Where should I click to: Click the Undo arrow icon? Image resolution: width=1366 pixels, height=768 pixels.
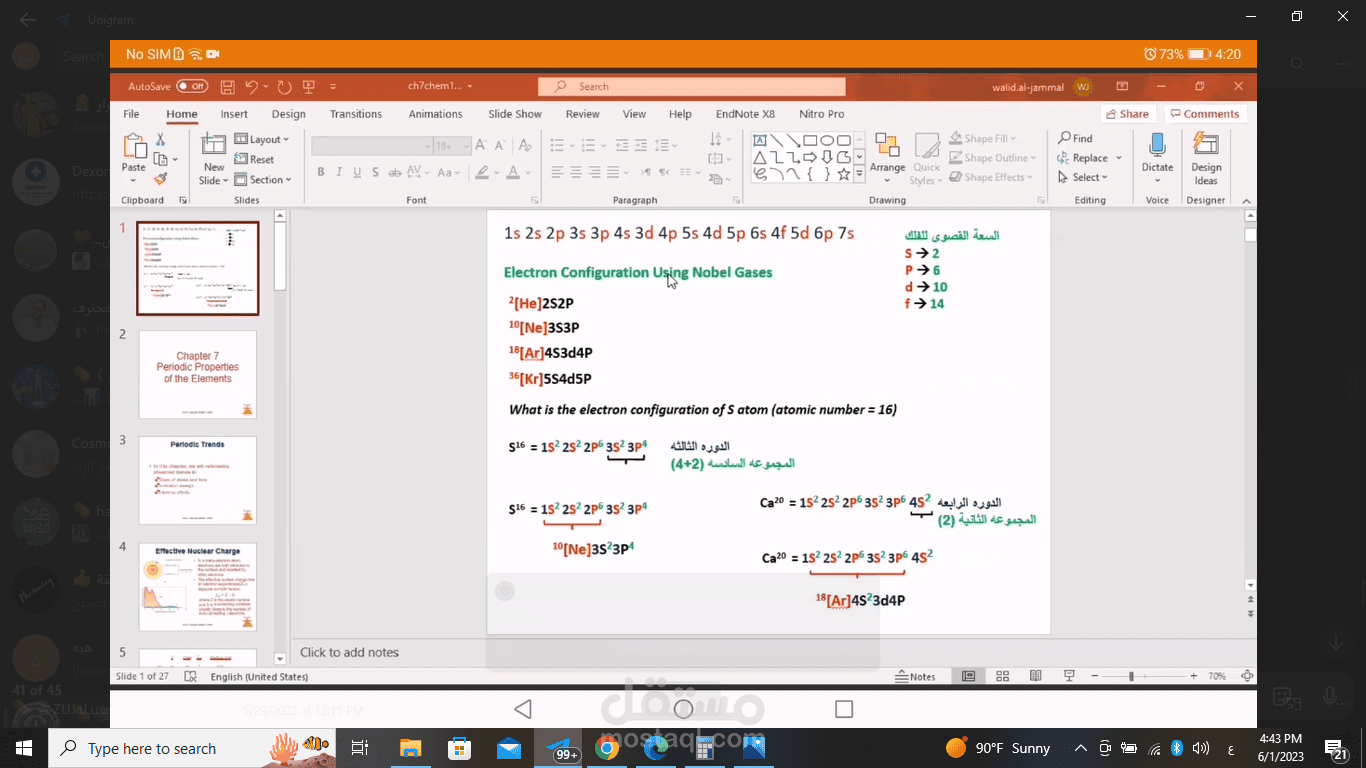pos(252,87)
